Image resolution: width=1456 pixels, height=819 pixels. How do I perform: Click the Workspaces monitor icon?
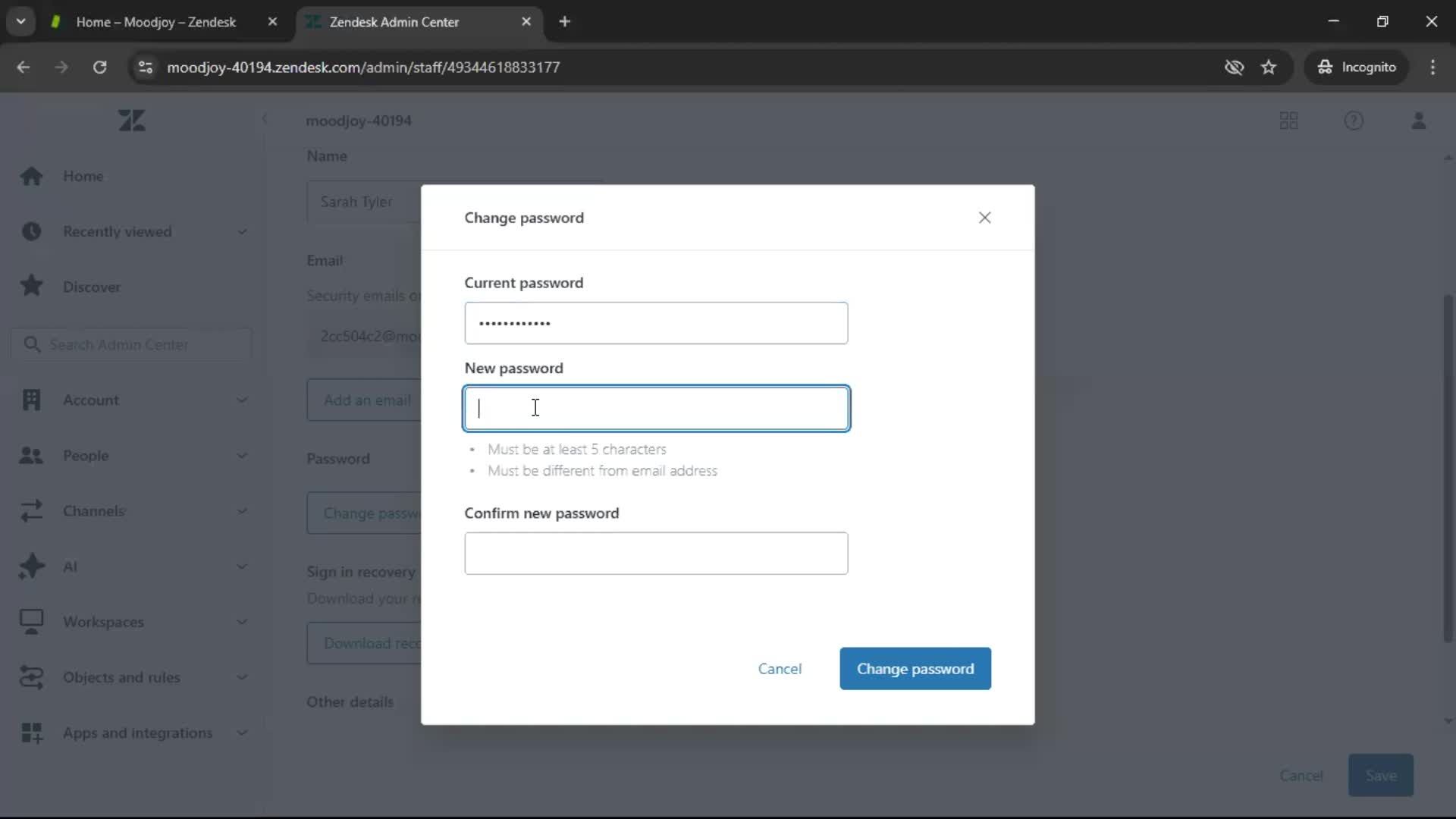point(31,622)
